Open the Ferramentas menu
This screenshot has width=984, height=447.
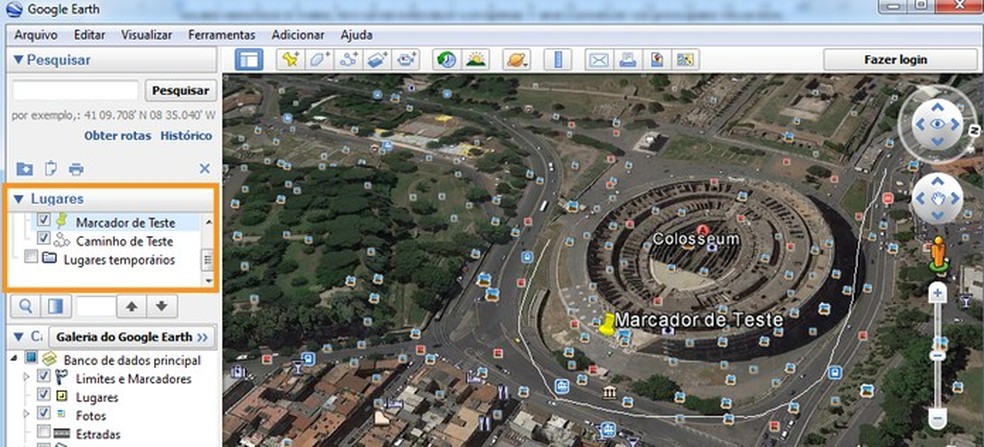click(x=222, y=35)
